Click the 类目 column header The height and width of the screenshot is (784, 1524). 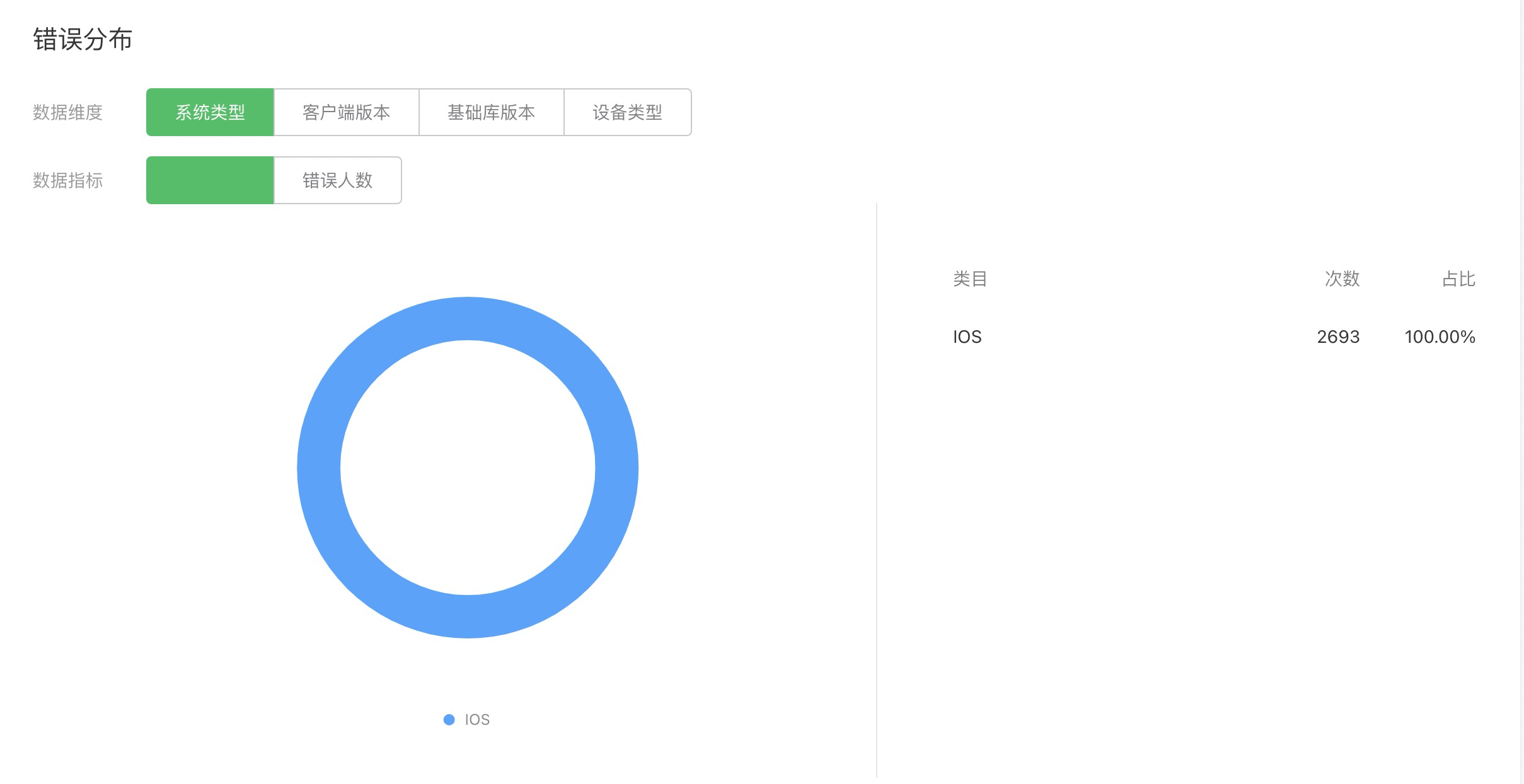(x=969, y=279)
